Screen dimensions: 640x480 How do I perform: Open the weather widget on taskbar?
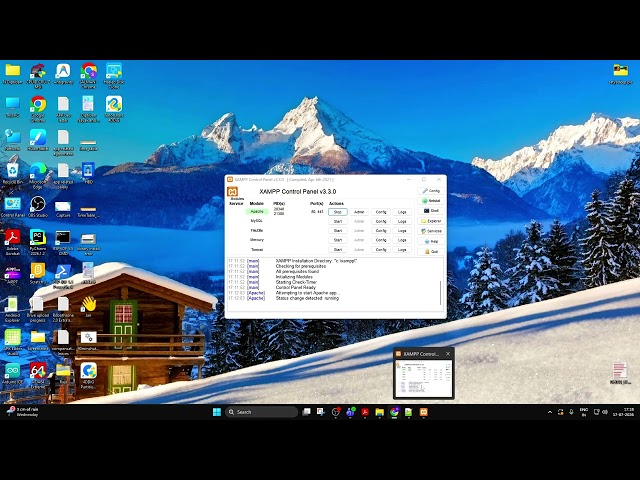[22, 412]
